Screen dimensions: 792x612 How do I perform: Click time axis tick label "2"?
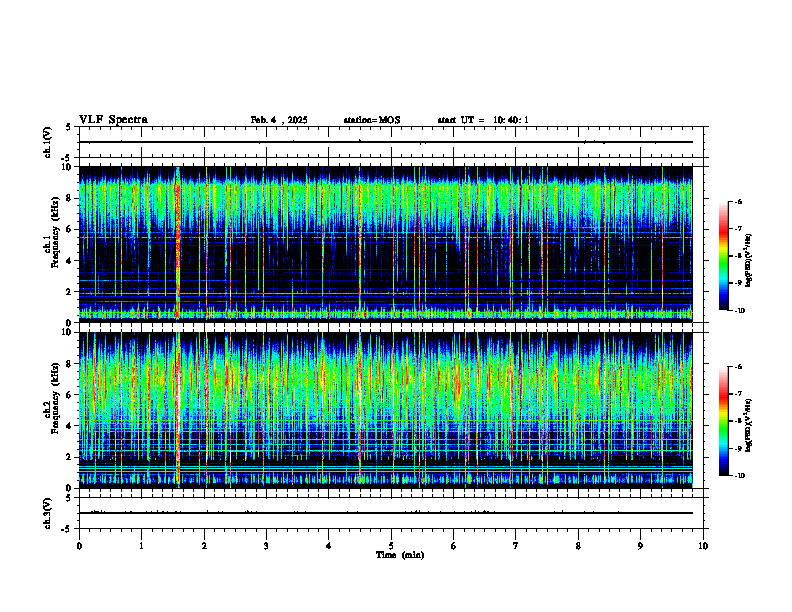click(204, 546)
